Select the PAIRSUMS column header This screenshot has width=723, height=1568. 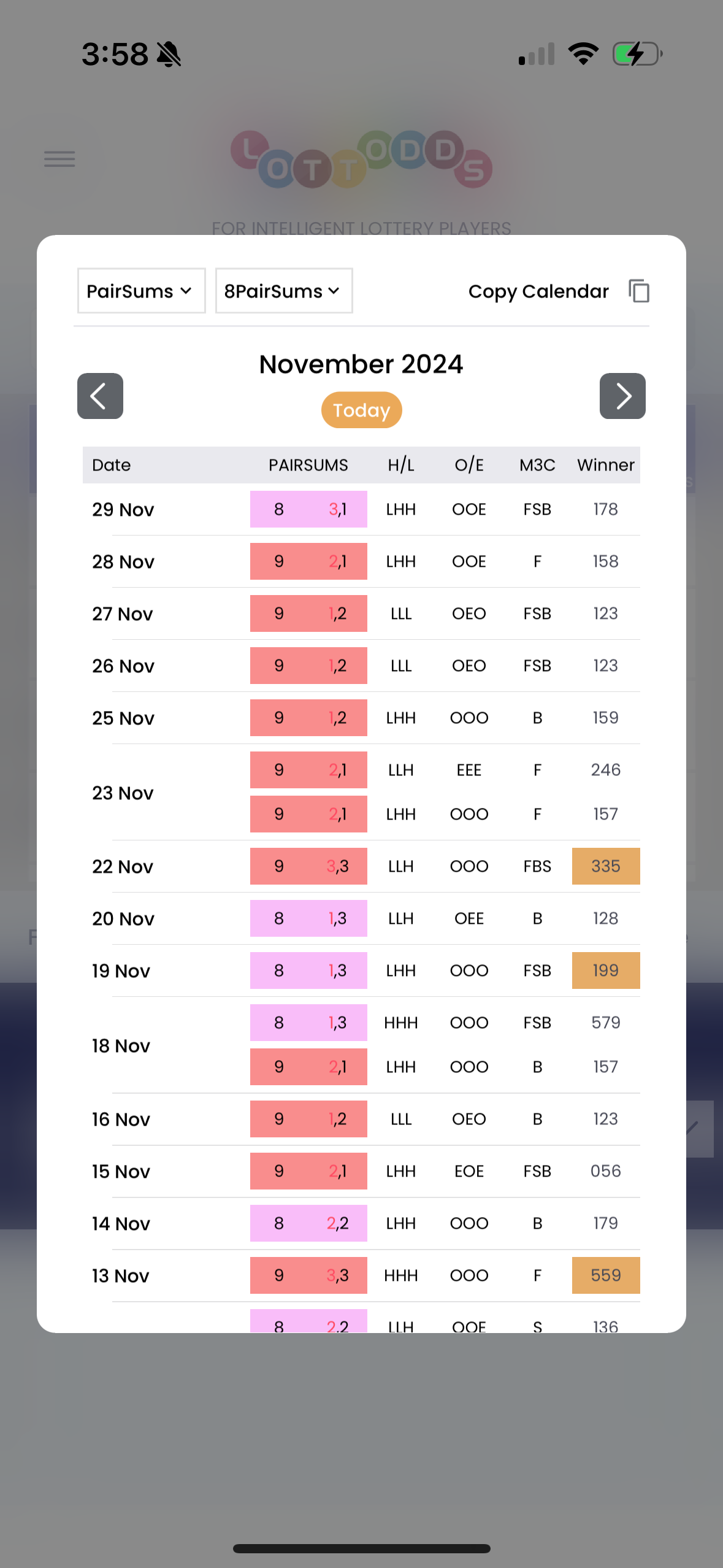click(308, 465)
